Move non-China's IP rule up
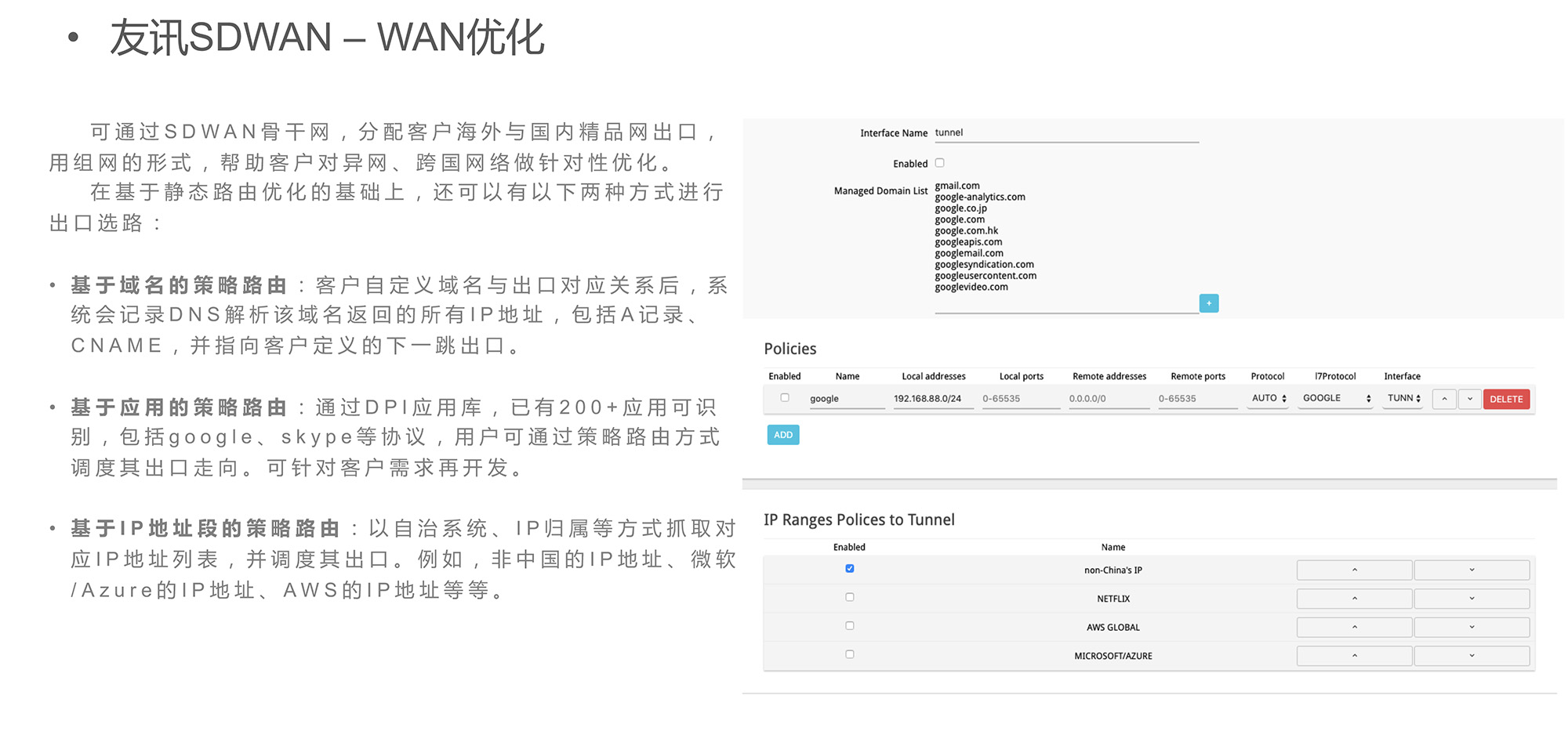 (x=1354, y=570)
